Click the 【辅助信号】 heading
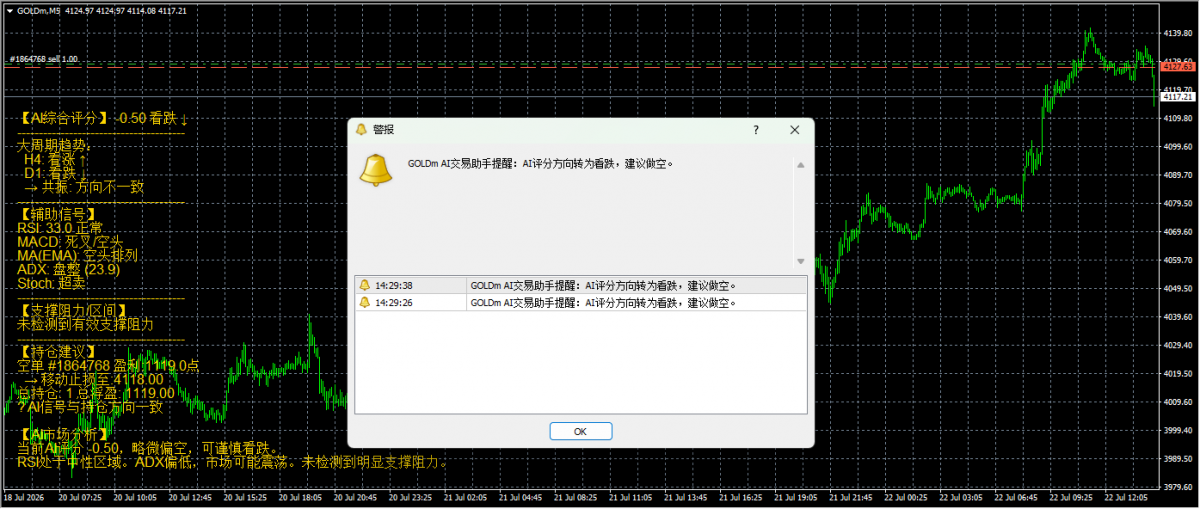1200x509 pixels. pos(58,213)
